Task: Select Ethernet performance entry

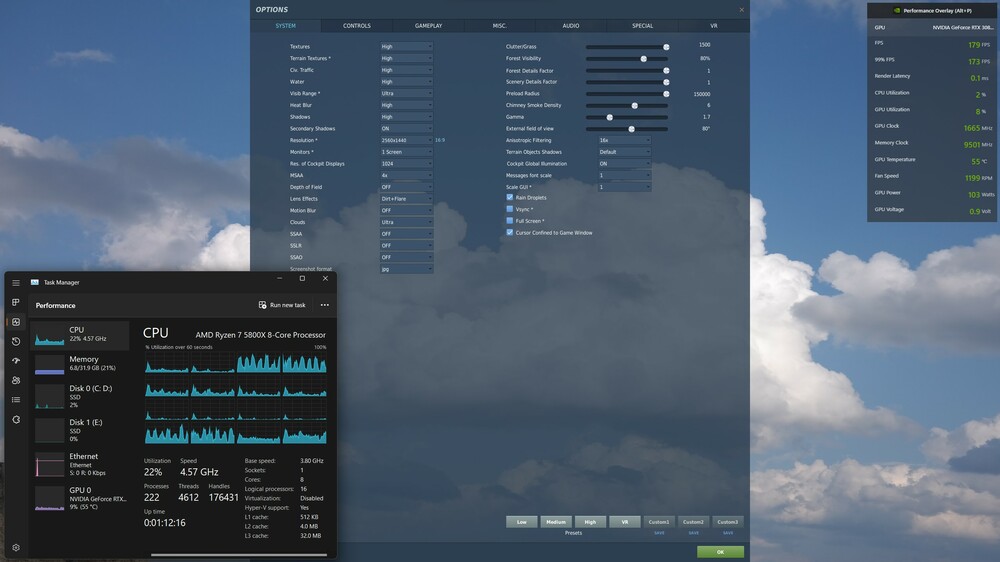Action: pyautogui.click(x=80, y=464)
